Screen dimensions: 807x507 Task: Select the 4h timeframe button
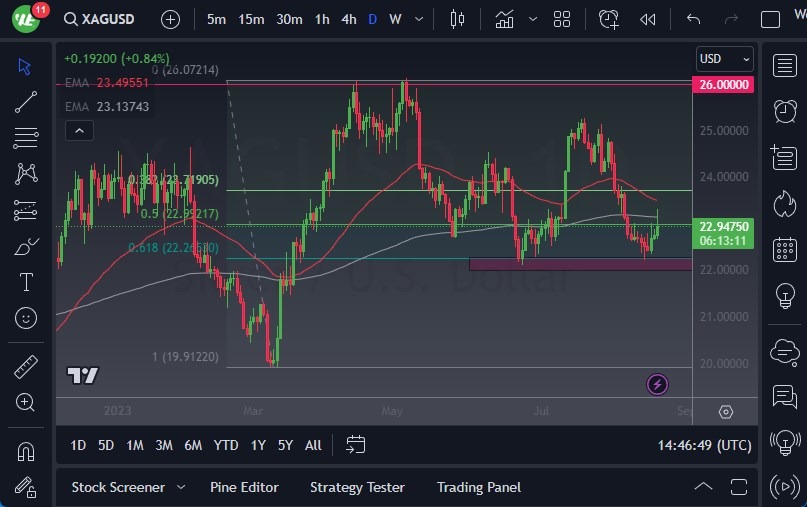pos(348,19)
